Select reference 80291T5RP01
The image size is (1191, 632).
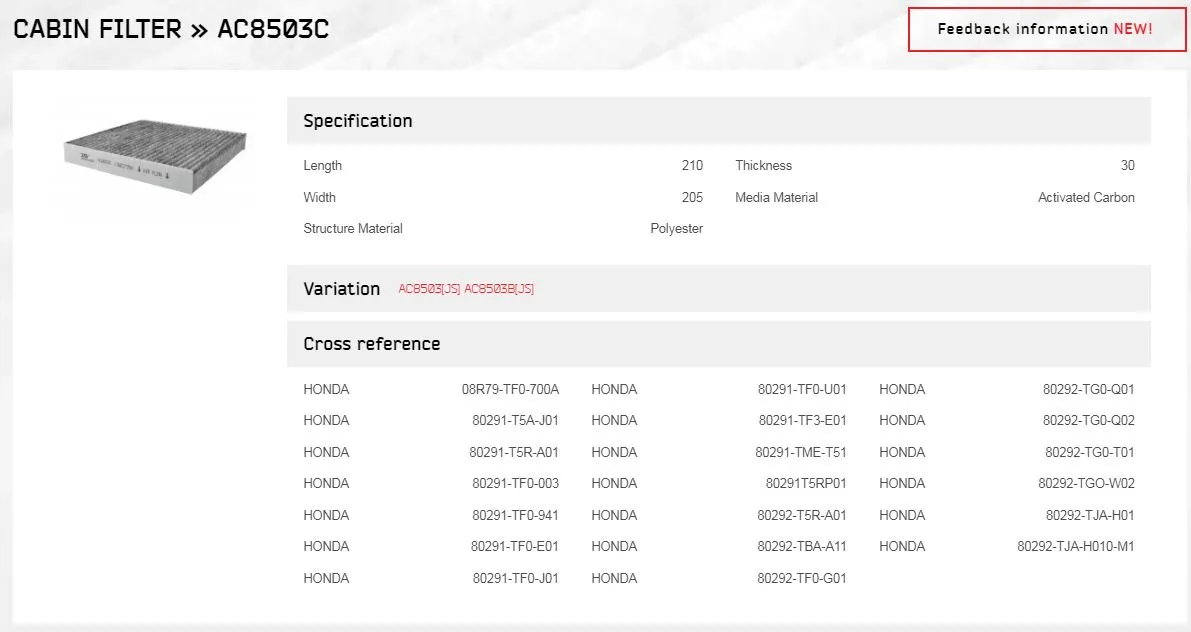[x=806, y=483]
